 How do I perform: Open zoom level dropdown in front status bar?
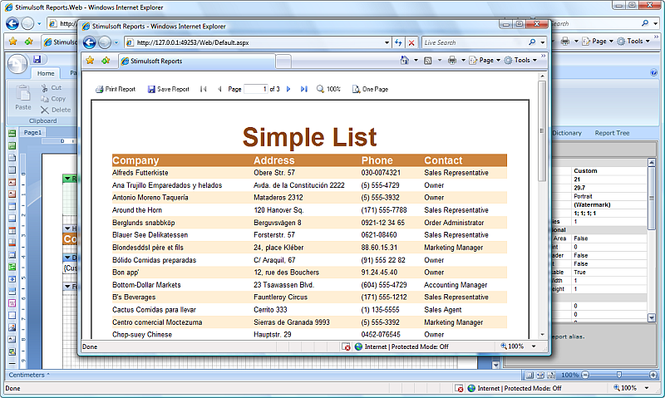point(534,347)
